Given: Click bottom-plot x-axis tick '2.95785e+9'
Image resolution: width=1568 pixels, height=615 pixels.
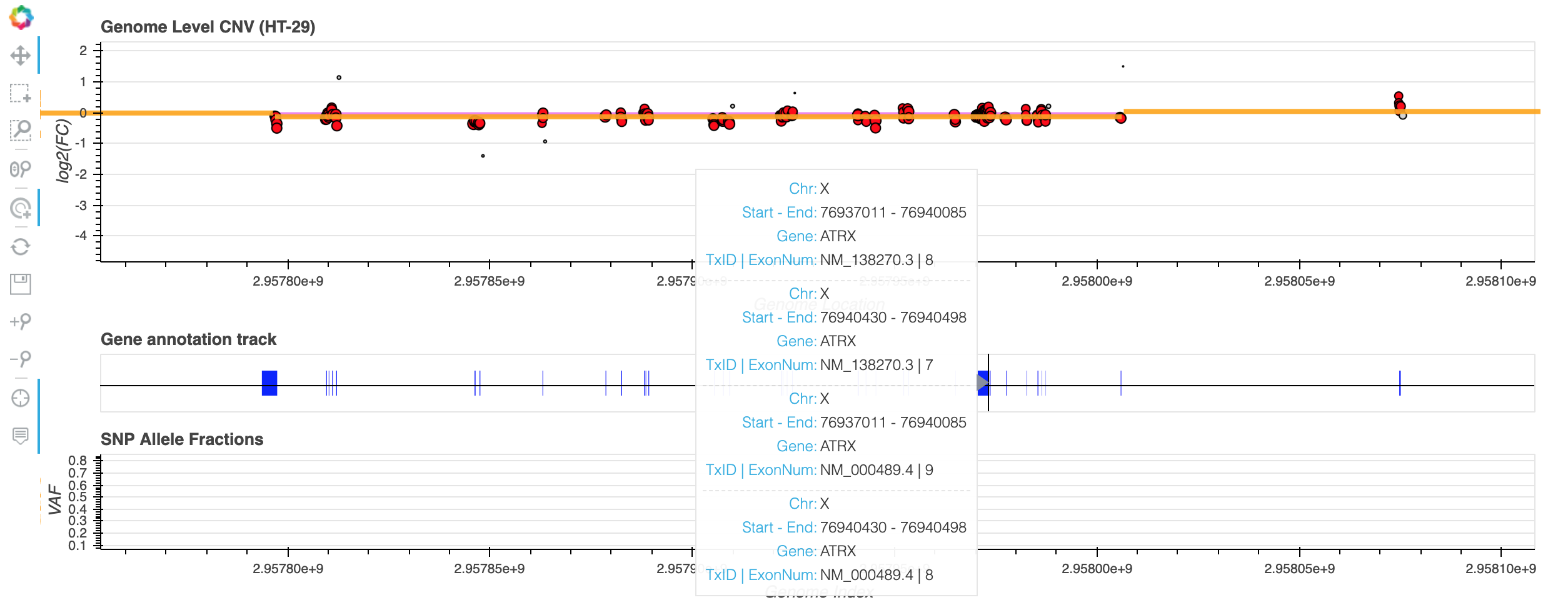Looking at the screenshot, I should (490, 569).
